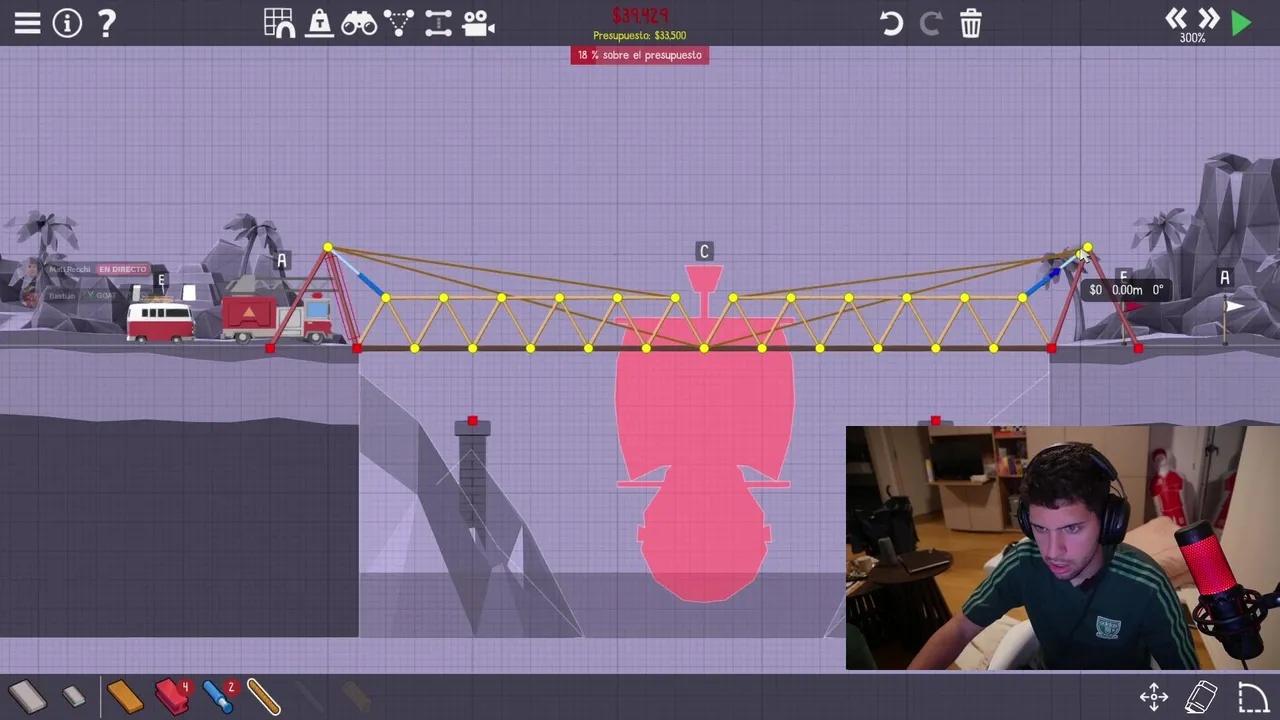Select the red steel material

(172, 696)
